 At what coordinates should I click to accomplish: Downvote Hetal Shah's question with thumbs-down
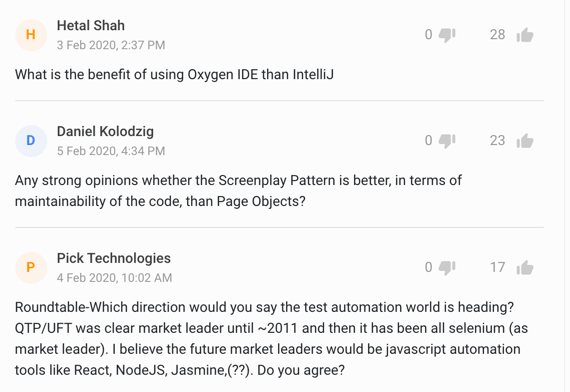click(x=447, y=35)
